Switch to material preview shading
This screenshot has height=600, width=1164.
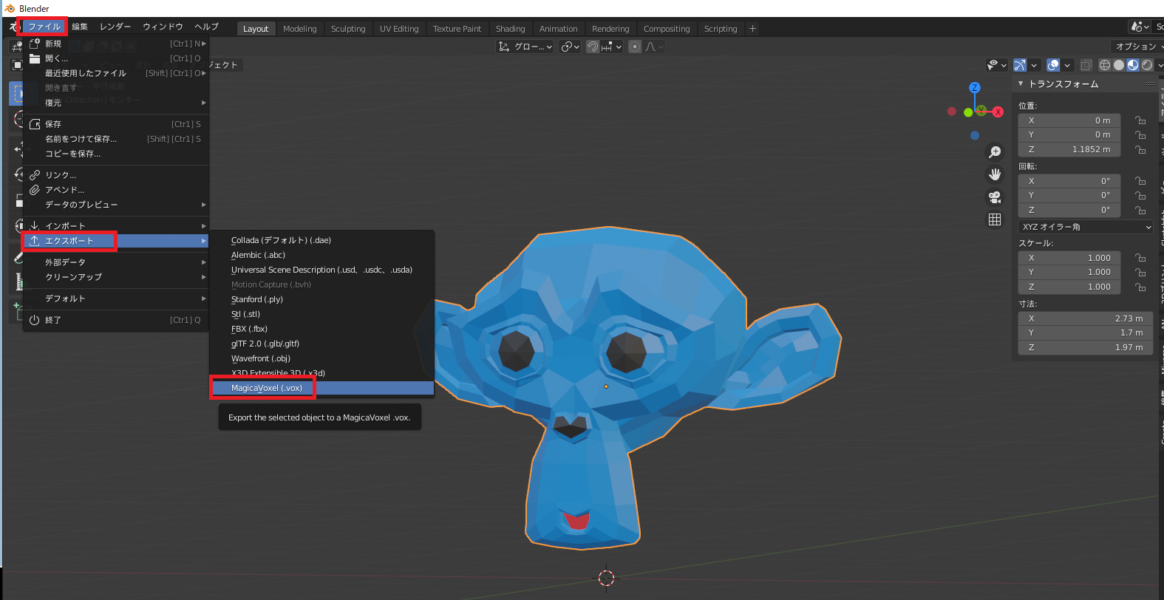point(1133,65)
